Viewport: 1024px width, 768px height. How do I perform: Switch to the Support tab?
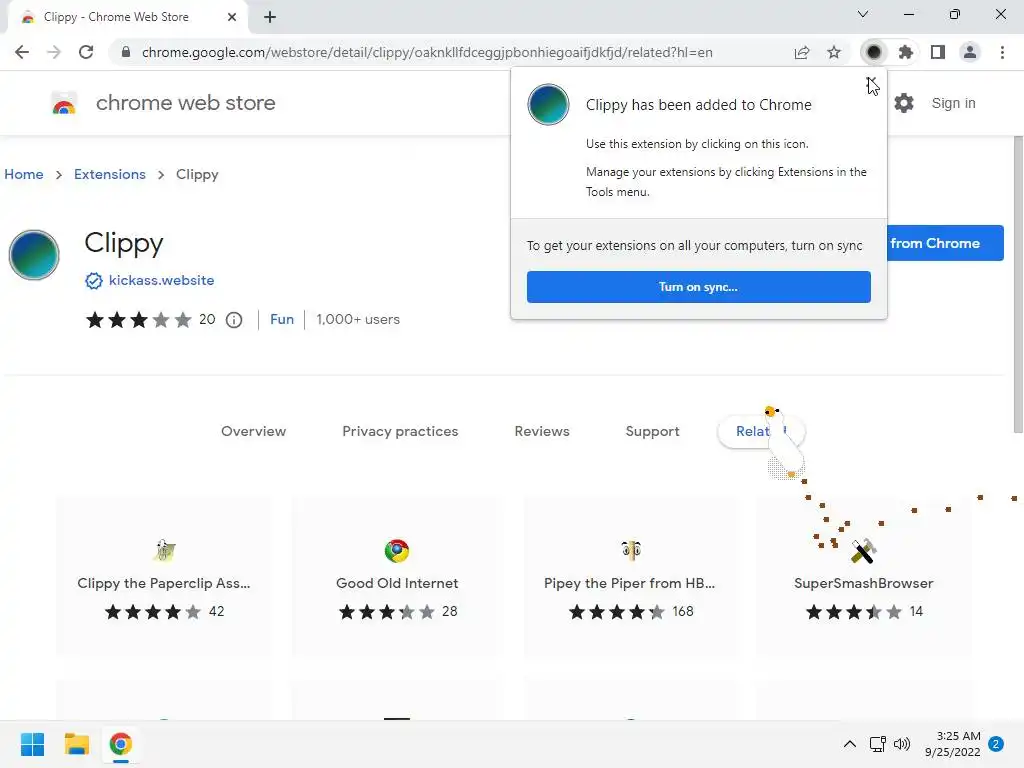[x=652, y=431]
